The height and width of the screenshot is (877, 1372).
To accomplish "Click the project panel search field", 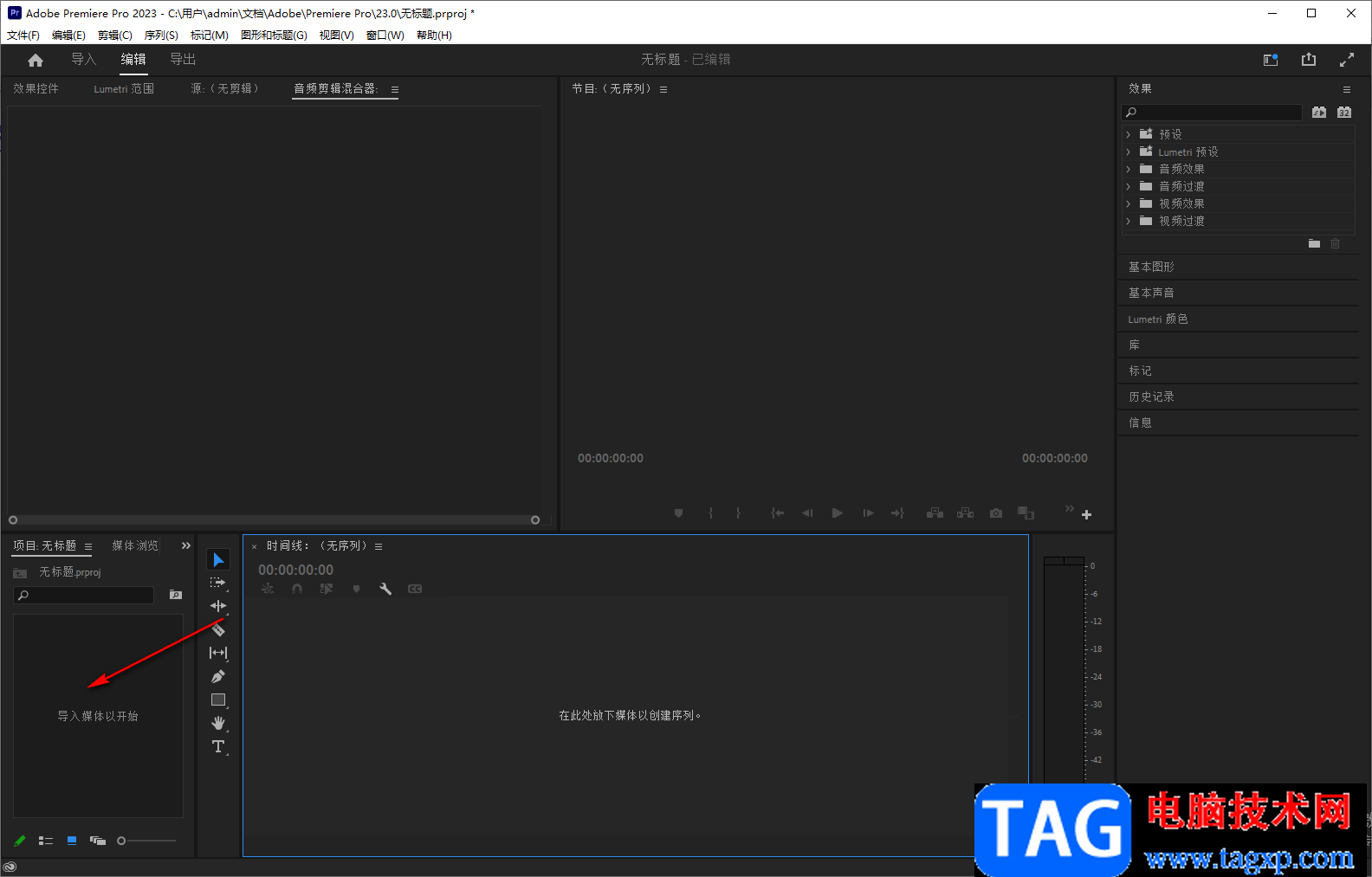I will point(84,595).
